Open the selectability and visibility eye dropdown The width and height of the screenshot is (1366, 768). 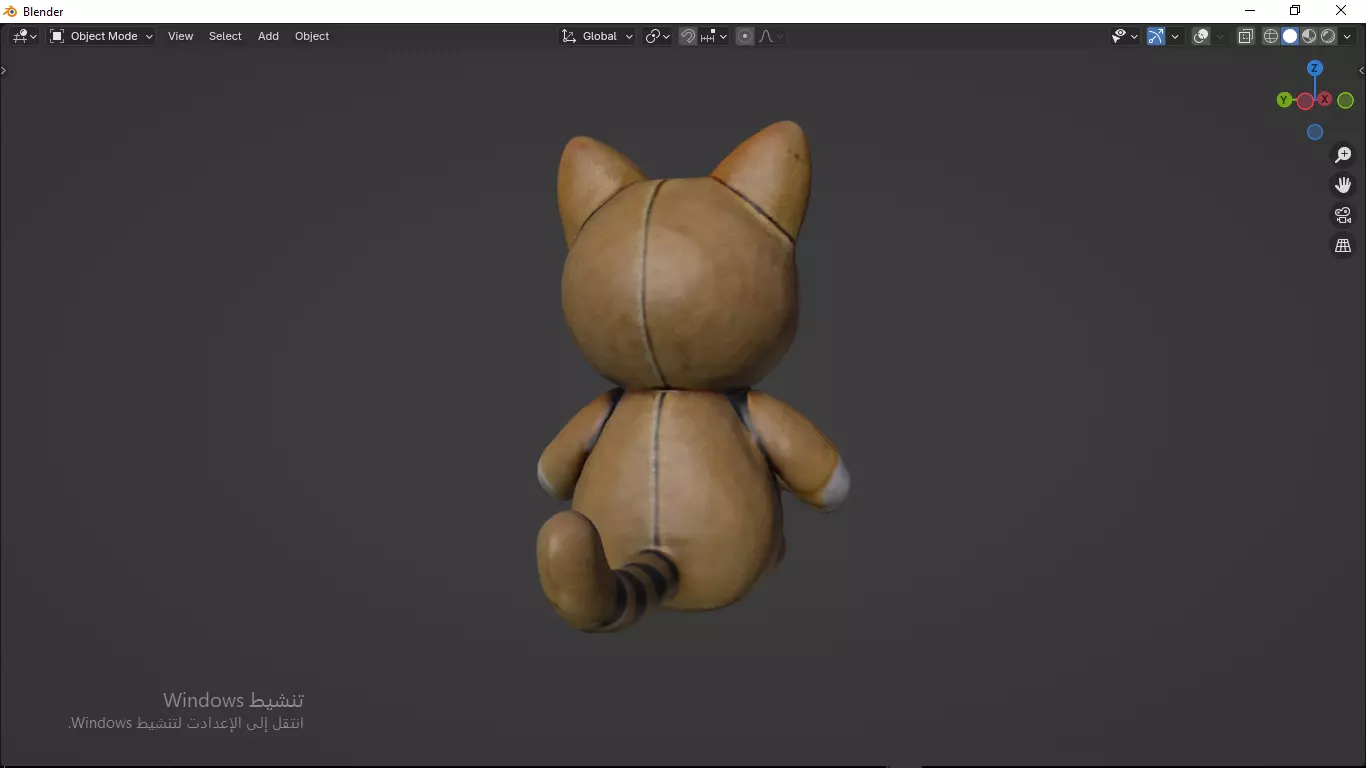pyautogui.click(x=1125, y=36)
